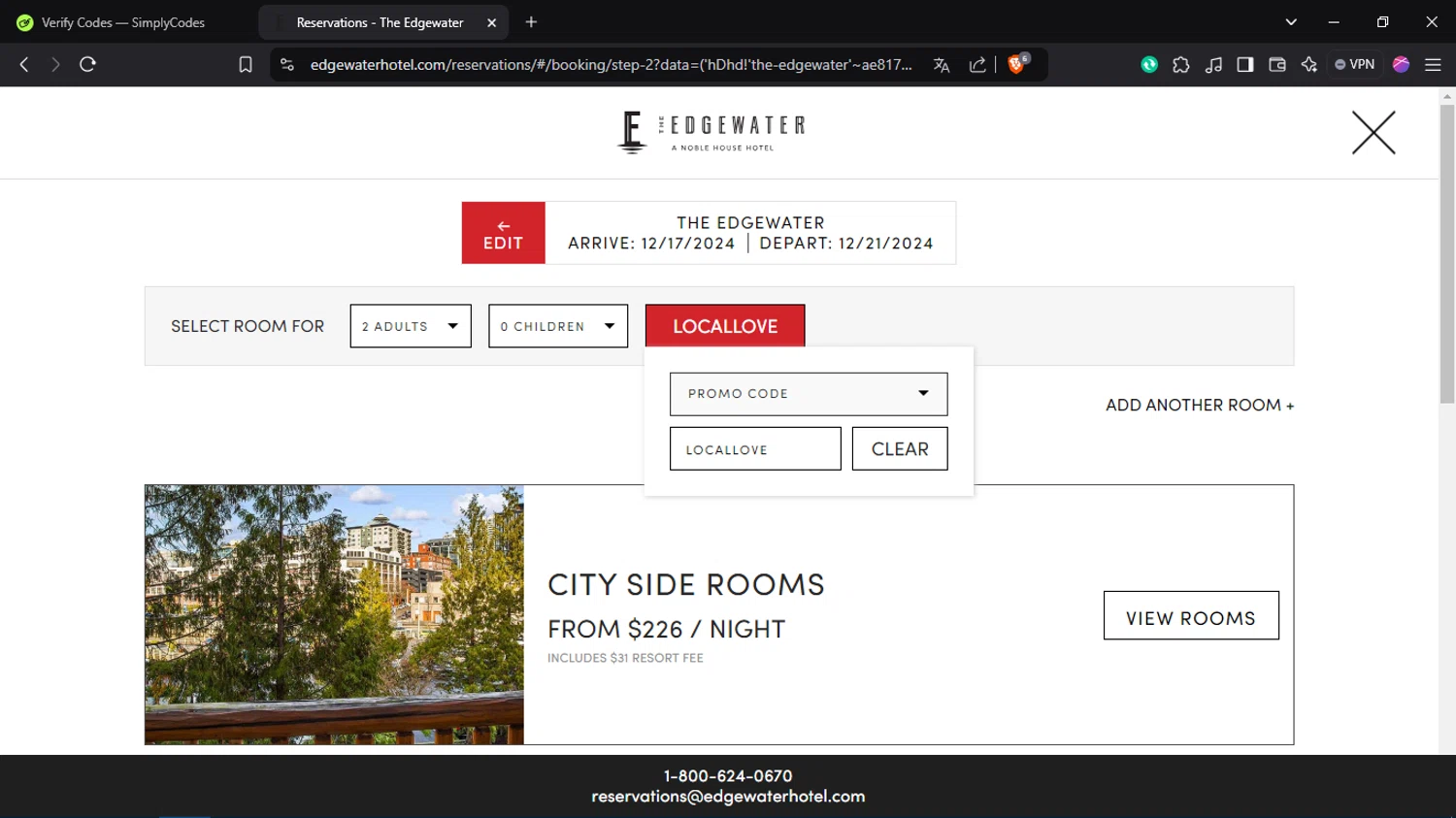Open media playlist music note icon
Image resolution: width=1456 pixels, height=818 pixels.
click(x=1213, y=65)
